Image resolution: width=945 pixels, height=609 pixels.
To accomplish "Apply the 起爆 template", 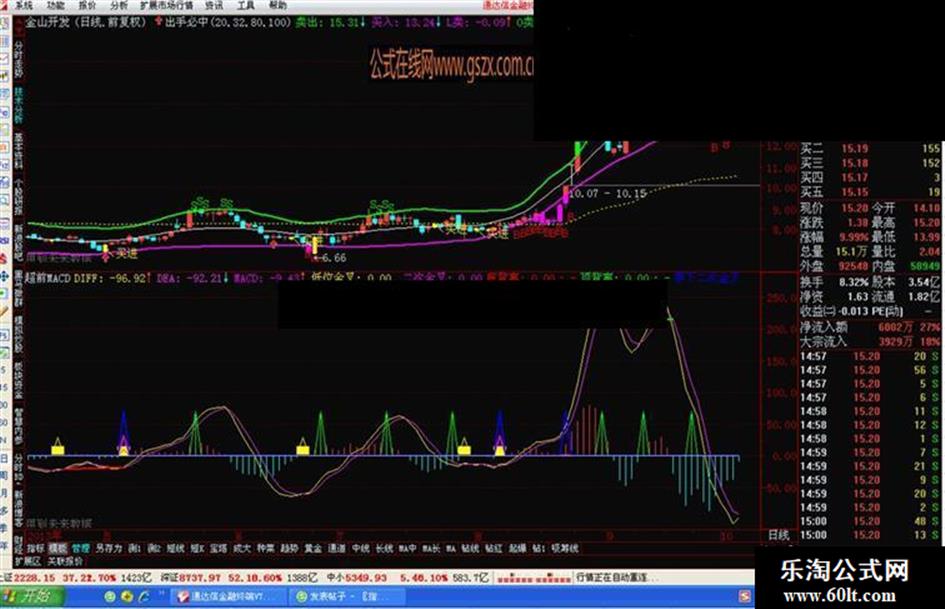I will [x=517, y=548].
